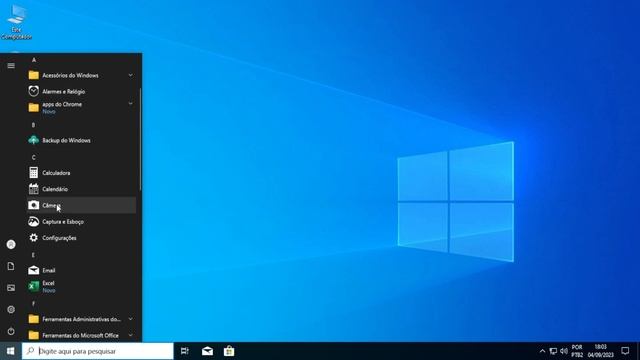The width and height of the screenshot is (640, 360).
Task: Open the Acessórios do Windows folder
Action: [81, 75]
